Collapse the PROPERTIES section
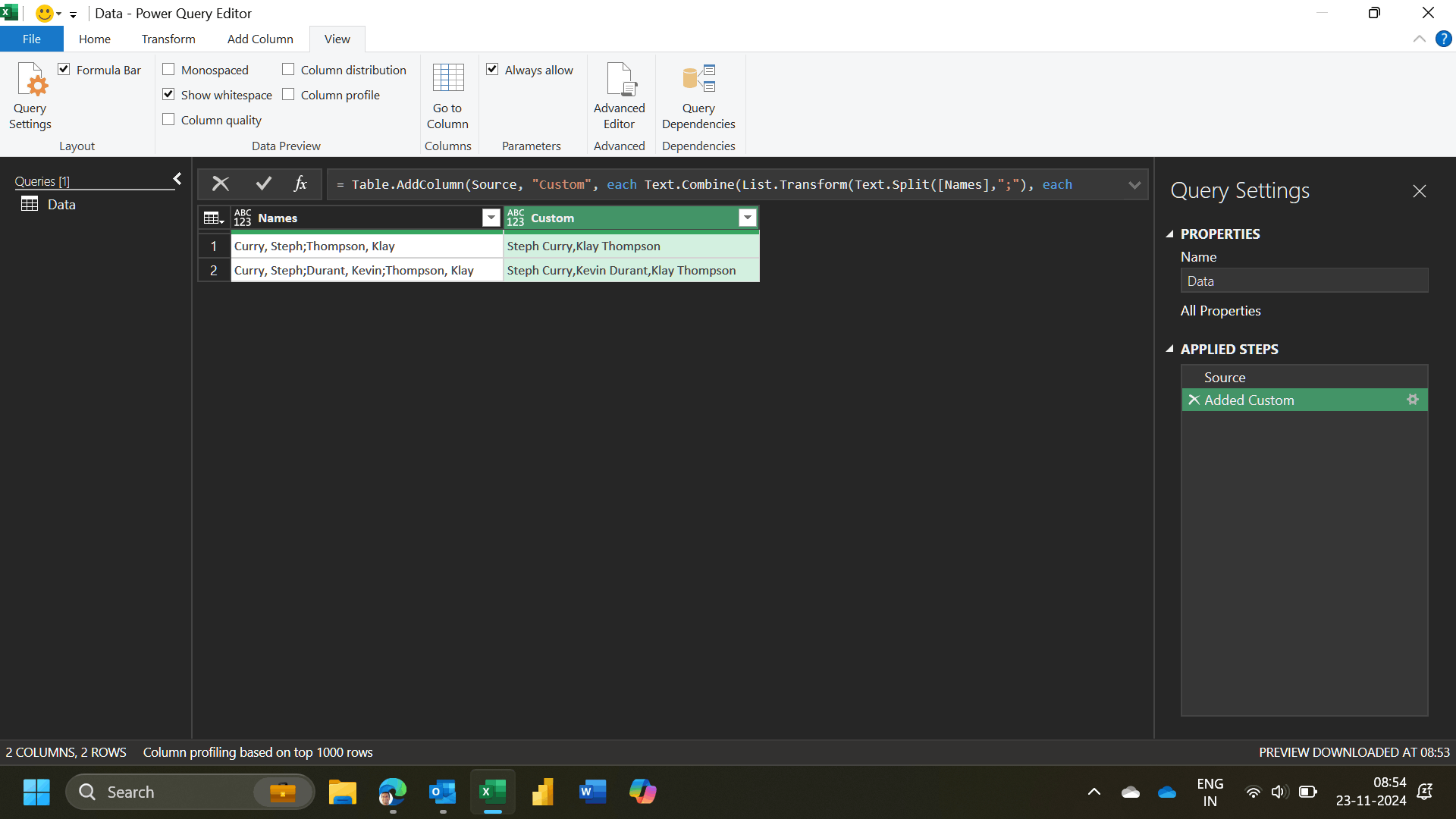Screen dimensions: 1456x819 pos(1169,234)
